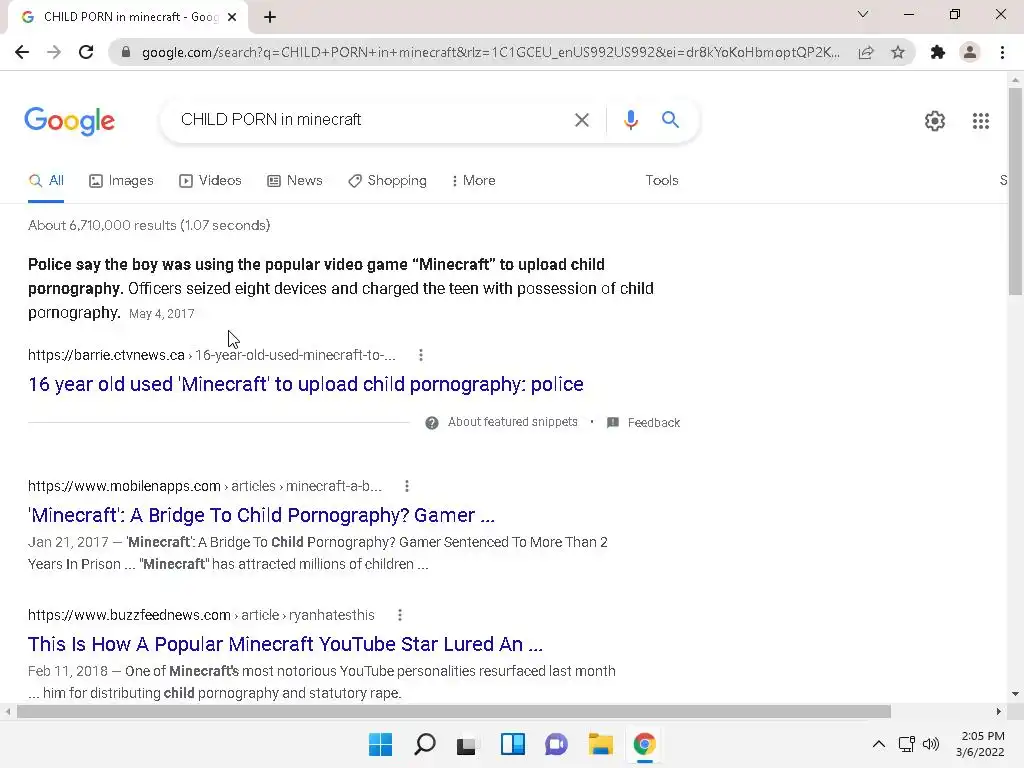Click the scroll down arrow

pyautogui.click(x=1015, y=694)
